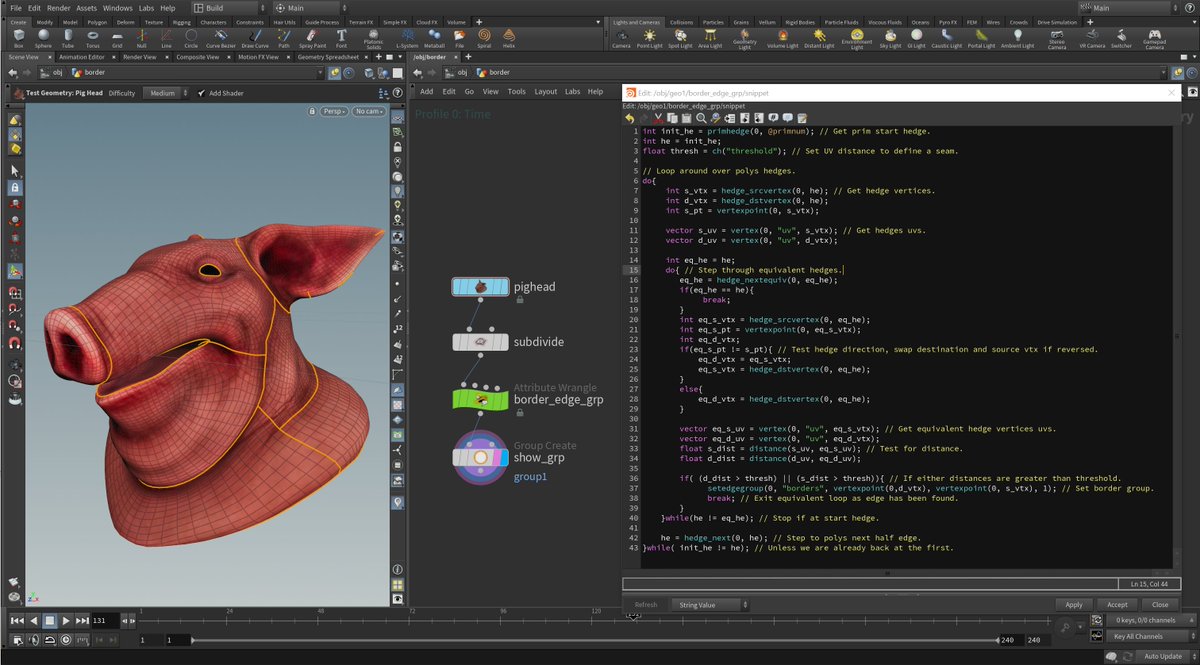Click Apply button in snippet editor
The width and height of the screenshot is (1200, 665).
(1074, 604)
